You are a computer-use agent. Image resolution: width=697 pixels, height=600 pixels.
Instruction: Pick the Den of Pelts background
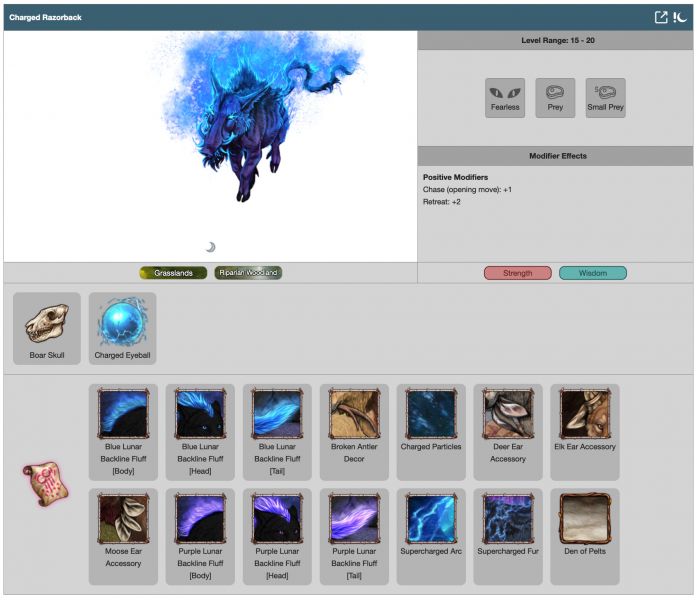coord(584,536)
